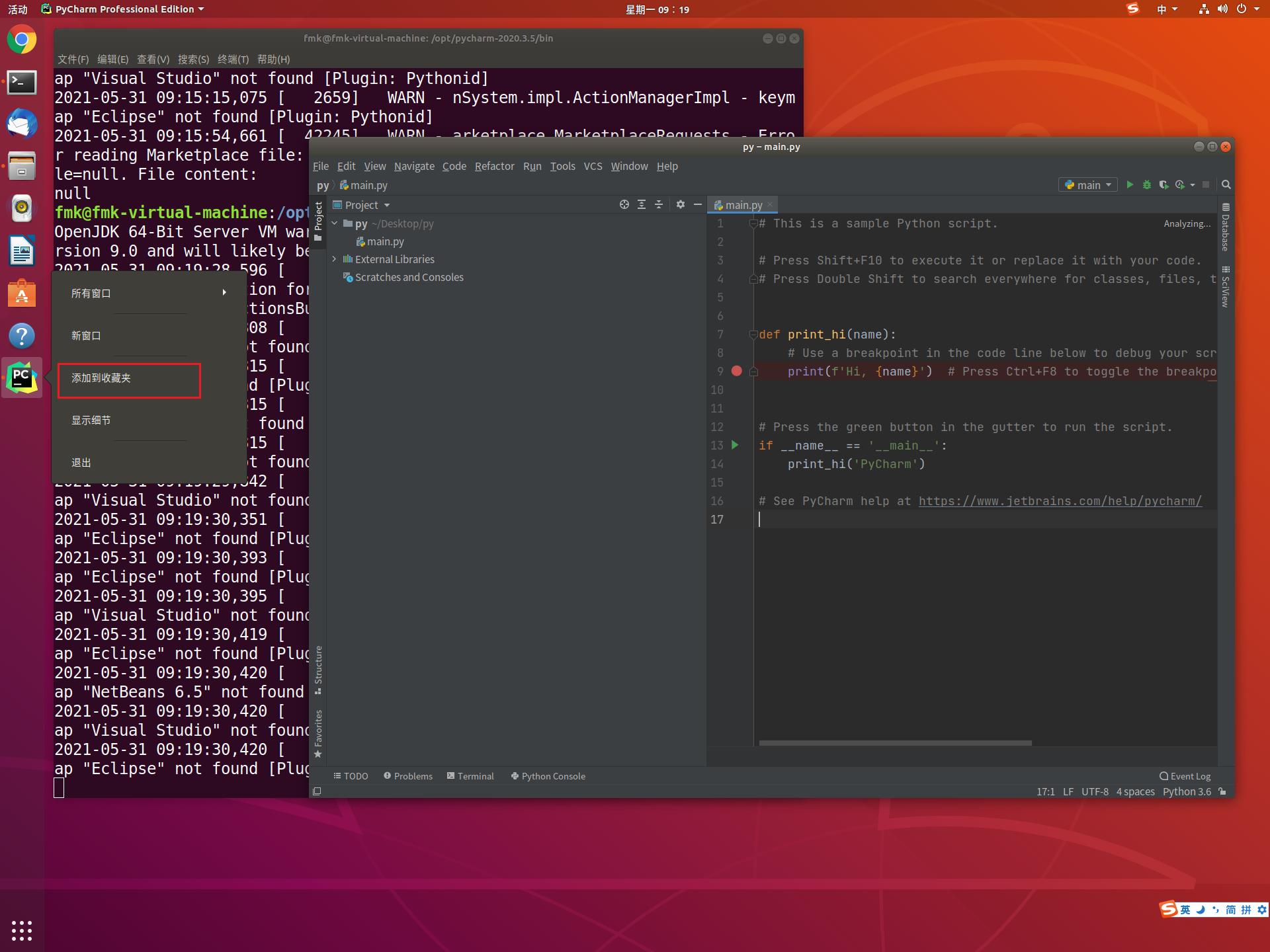1270x952 pixels.
Task: Click the editor horizontal scrollbar
Action: click(895, 743)
